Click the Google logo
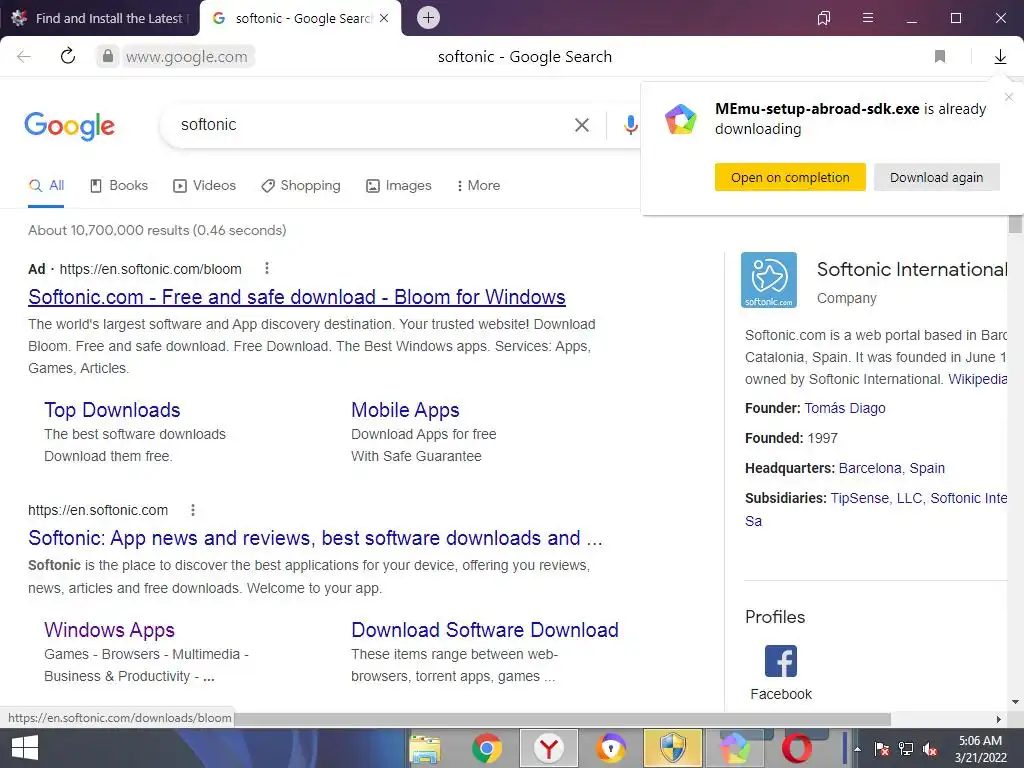This screenshot has height=768, width=1024. 69,125
